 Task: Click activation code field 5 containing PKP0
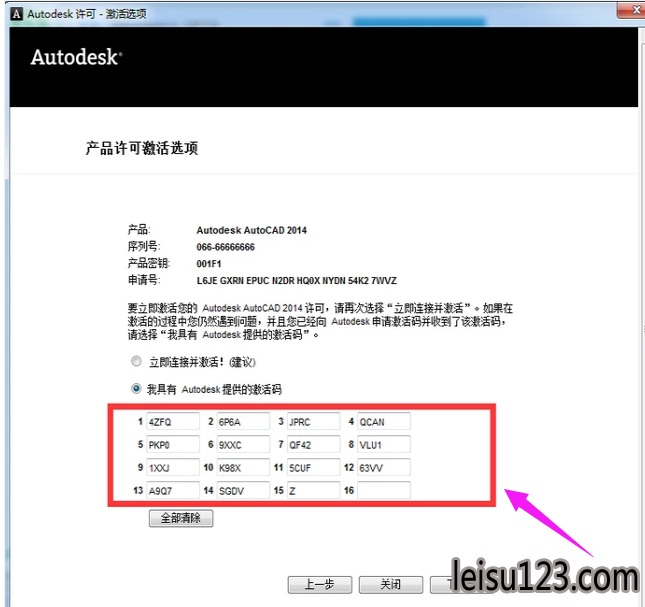pyautogui.click(x=173, y=445)
